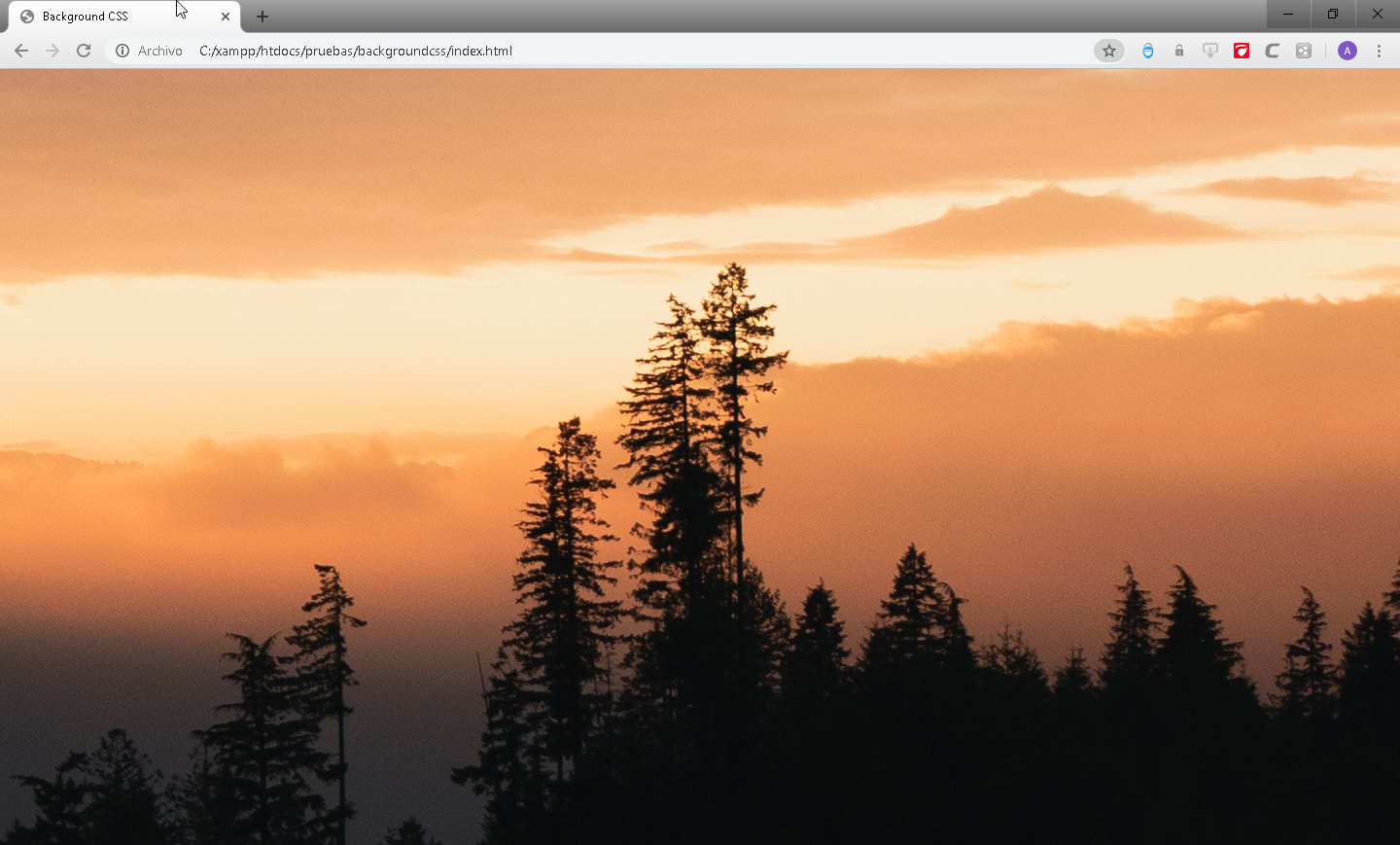Click the forward navigation arrow
The width and height of the screenshot is (1400, 845).
(x=52, y=51)
